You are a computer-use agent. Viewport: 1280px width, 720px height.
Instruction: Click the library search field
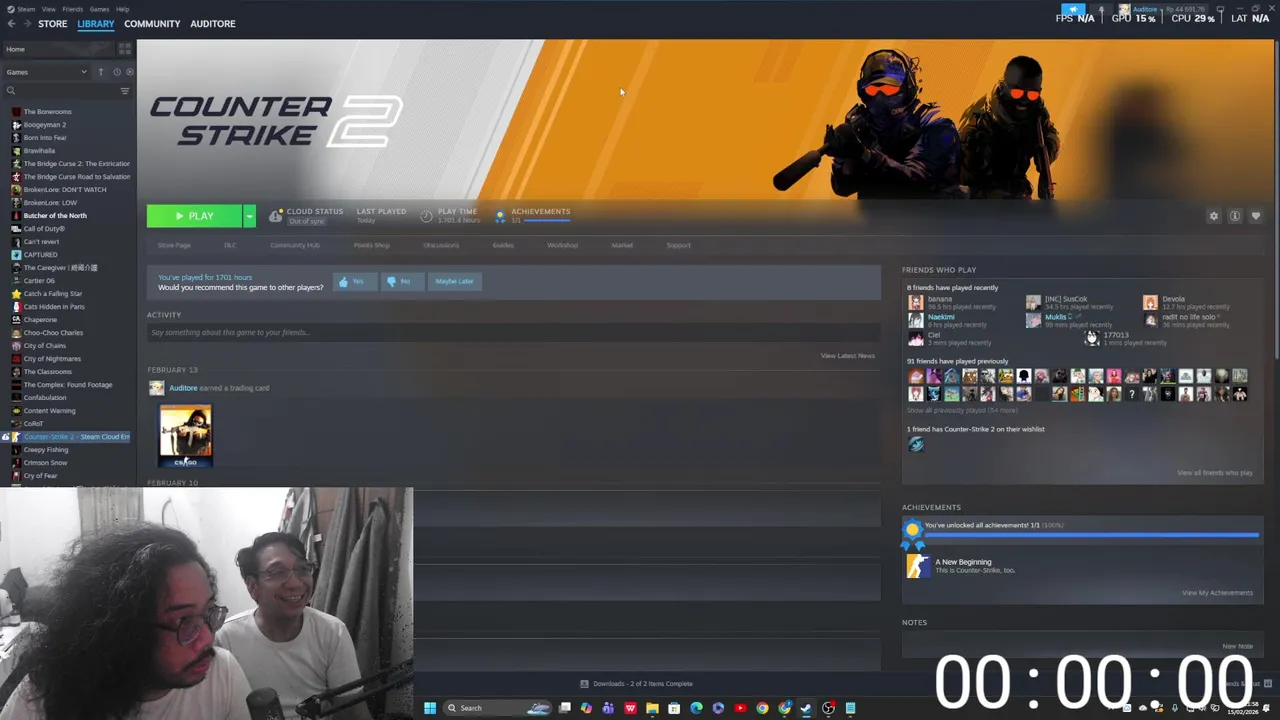tap(65, 91)
